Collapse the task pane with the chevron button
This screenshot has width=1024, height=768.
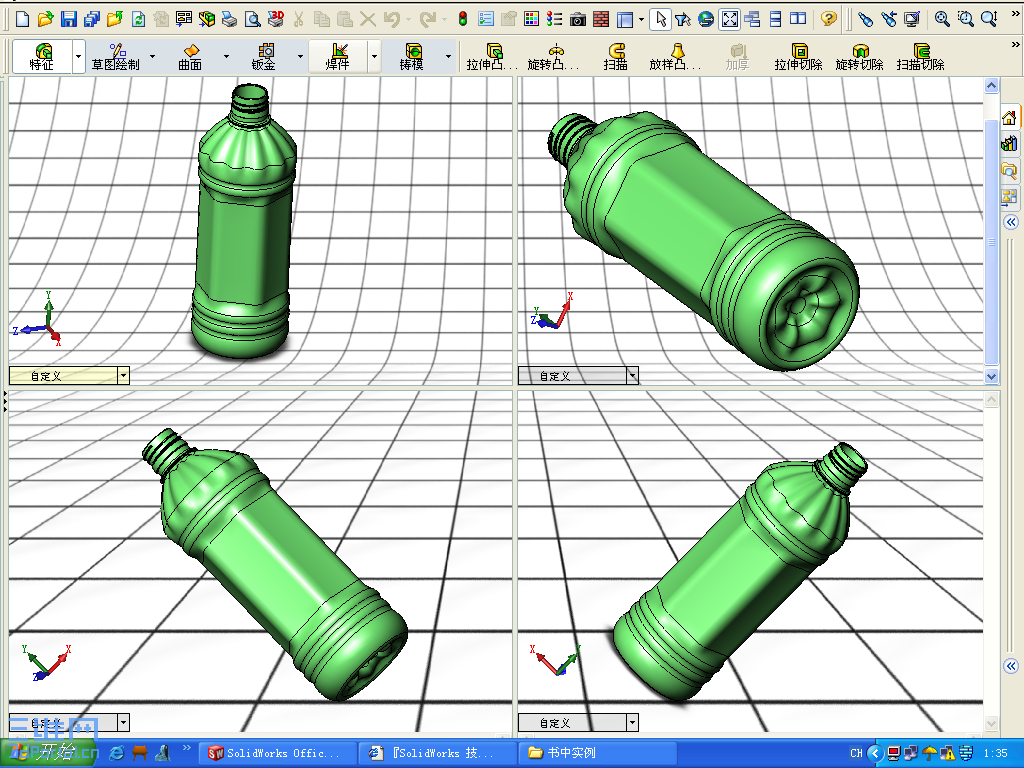point(1013,222)
